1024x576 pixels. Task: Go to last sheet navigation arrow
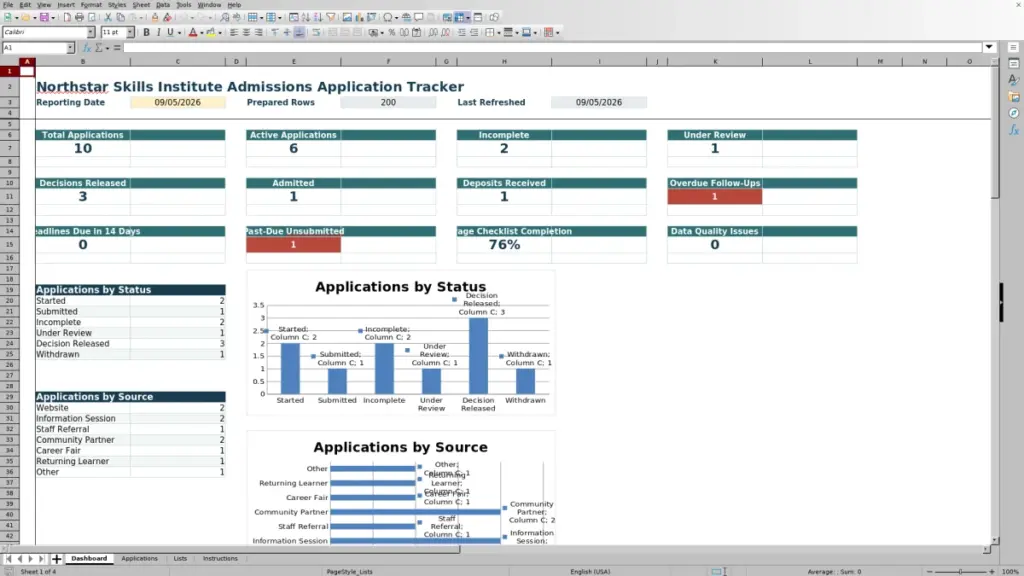(x=41, y=559)
